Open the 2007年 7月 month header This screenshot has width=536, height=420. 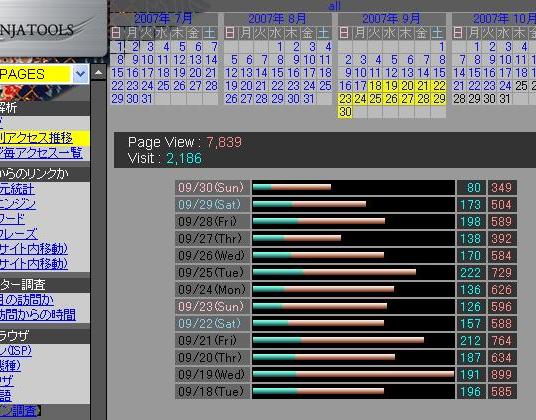pos(163,18)
